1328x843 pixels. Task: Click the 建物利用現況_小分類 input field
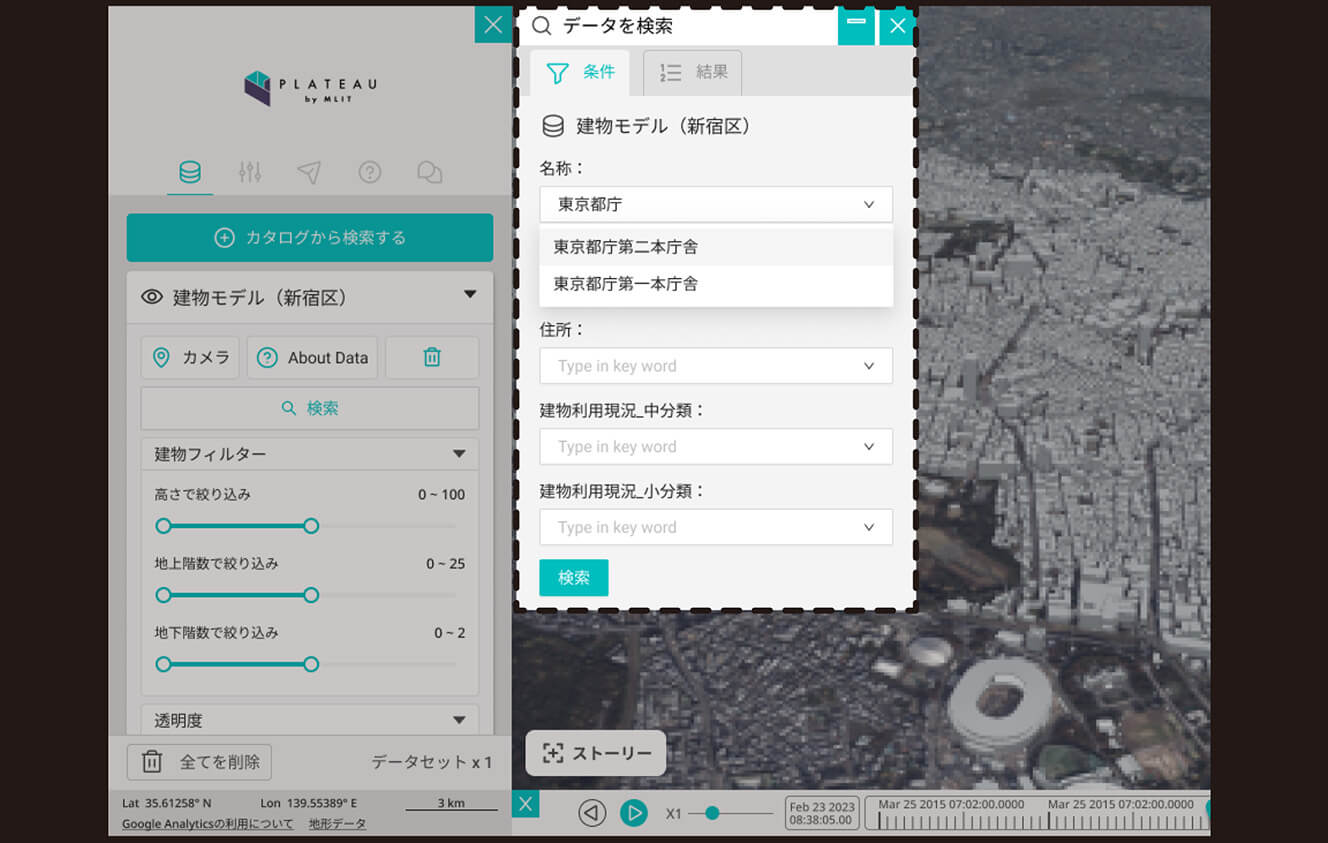[x=716, y=528]
